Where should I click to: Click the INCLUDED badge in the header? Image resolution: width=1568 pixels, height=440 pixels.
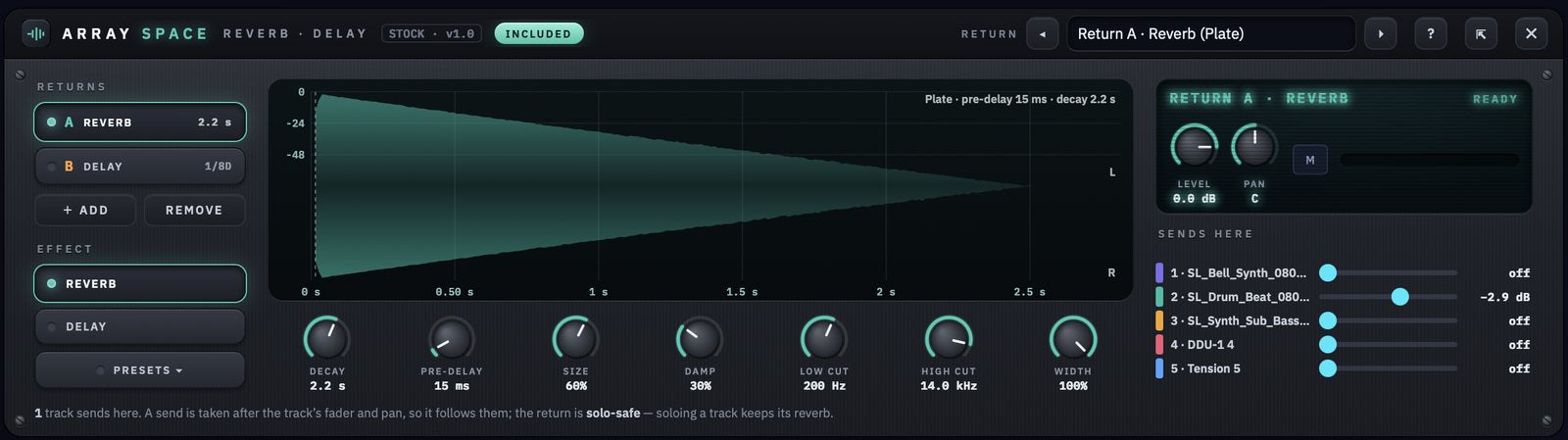tap(538, 33)
